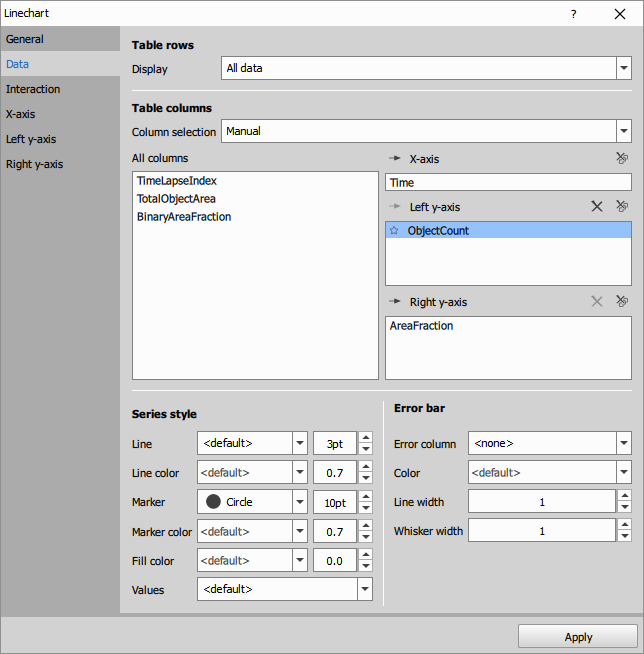Click the error bar Line width value field
This screenshot has height=654, width=644.
pos(542,501)
